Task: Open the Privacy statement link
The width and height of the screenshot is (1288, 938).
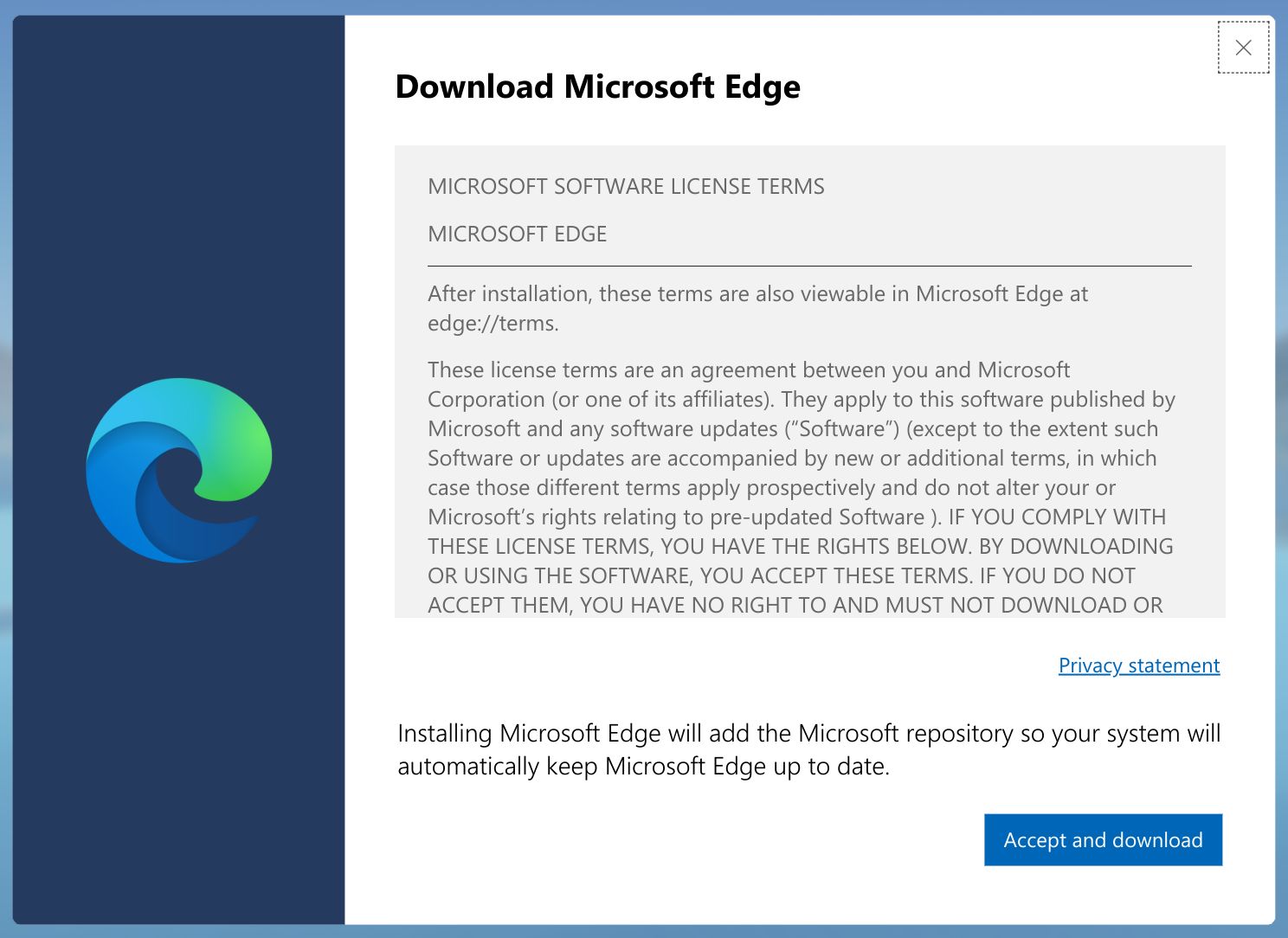Action: coord(1138,665)
